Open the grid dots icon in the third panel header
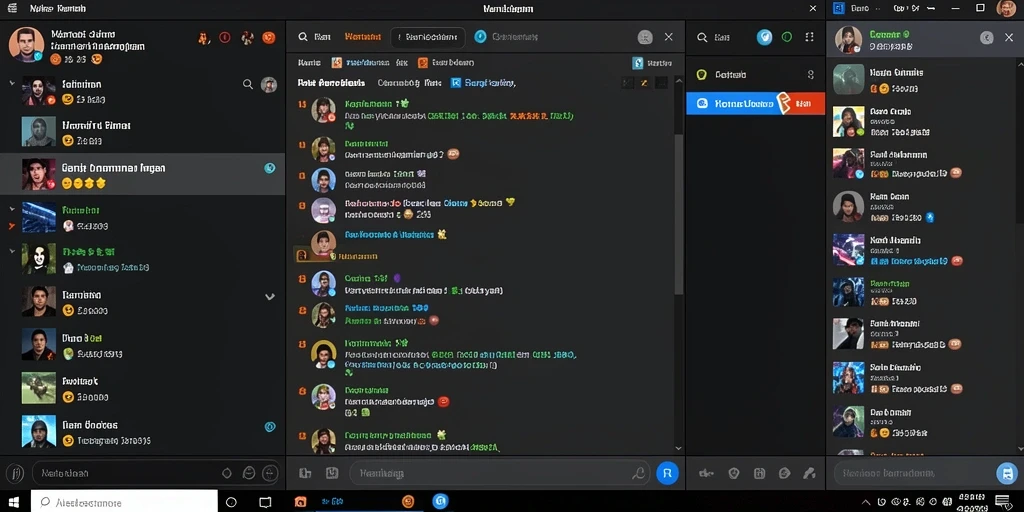Viewport: 1024px width, 512px height. pyautogui.click(x=810, y=37)
